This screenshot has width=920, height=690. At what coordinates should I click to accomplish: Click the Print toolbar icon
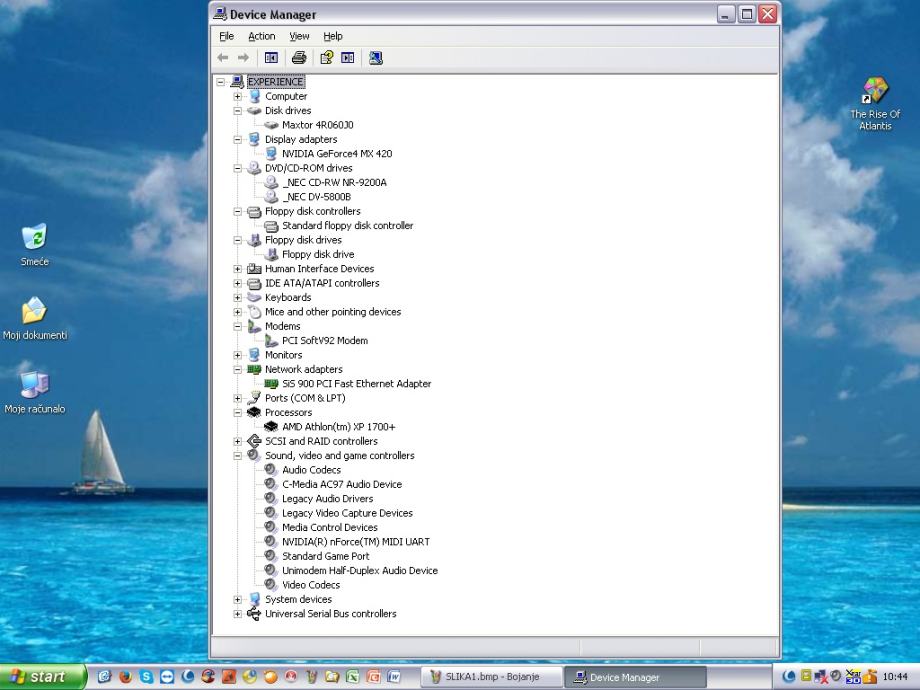pyautogui.click(x=298, y=58)
